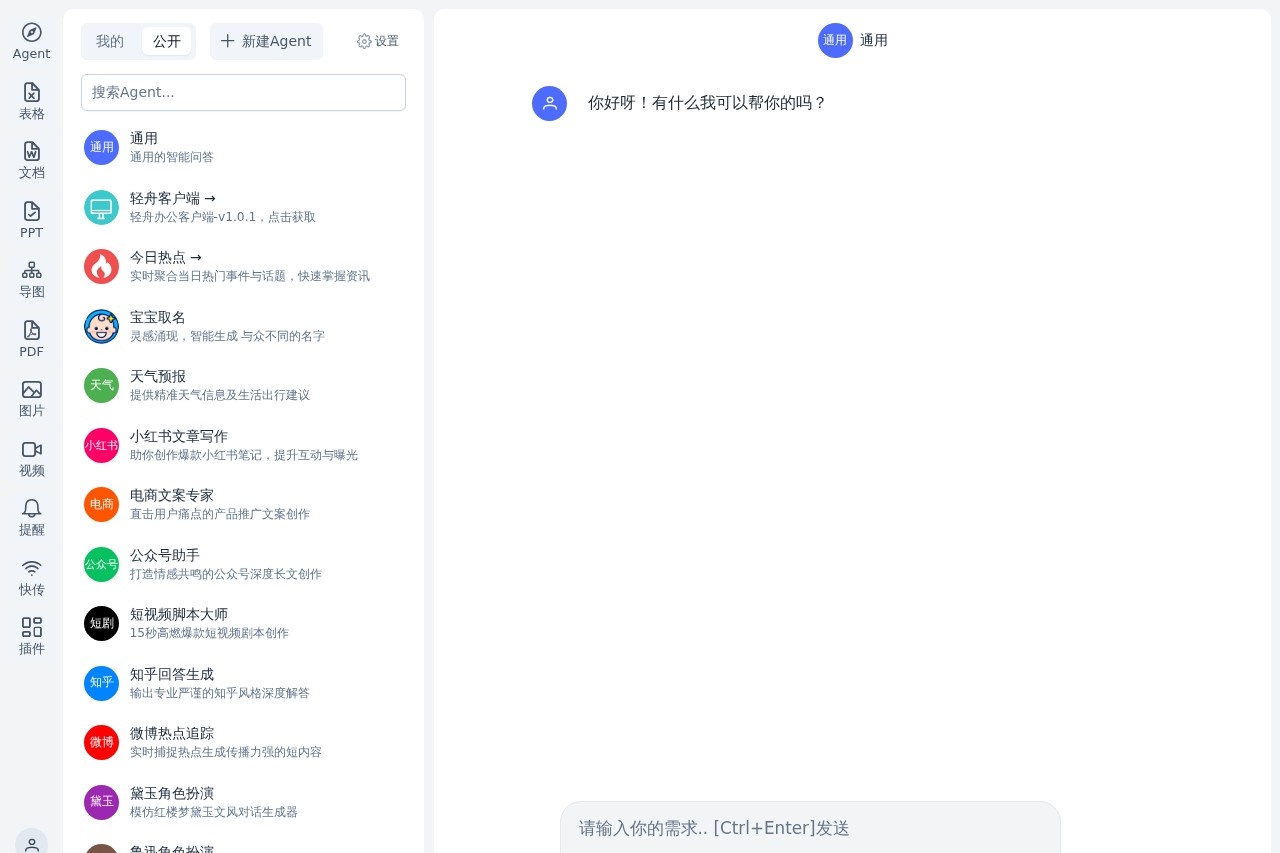1280x853 pixels.
Task: Open the 设置 settings gear
Action: tap(377, 41)
